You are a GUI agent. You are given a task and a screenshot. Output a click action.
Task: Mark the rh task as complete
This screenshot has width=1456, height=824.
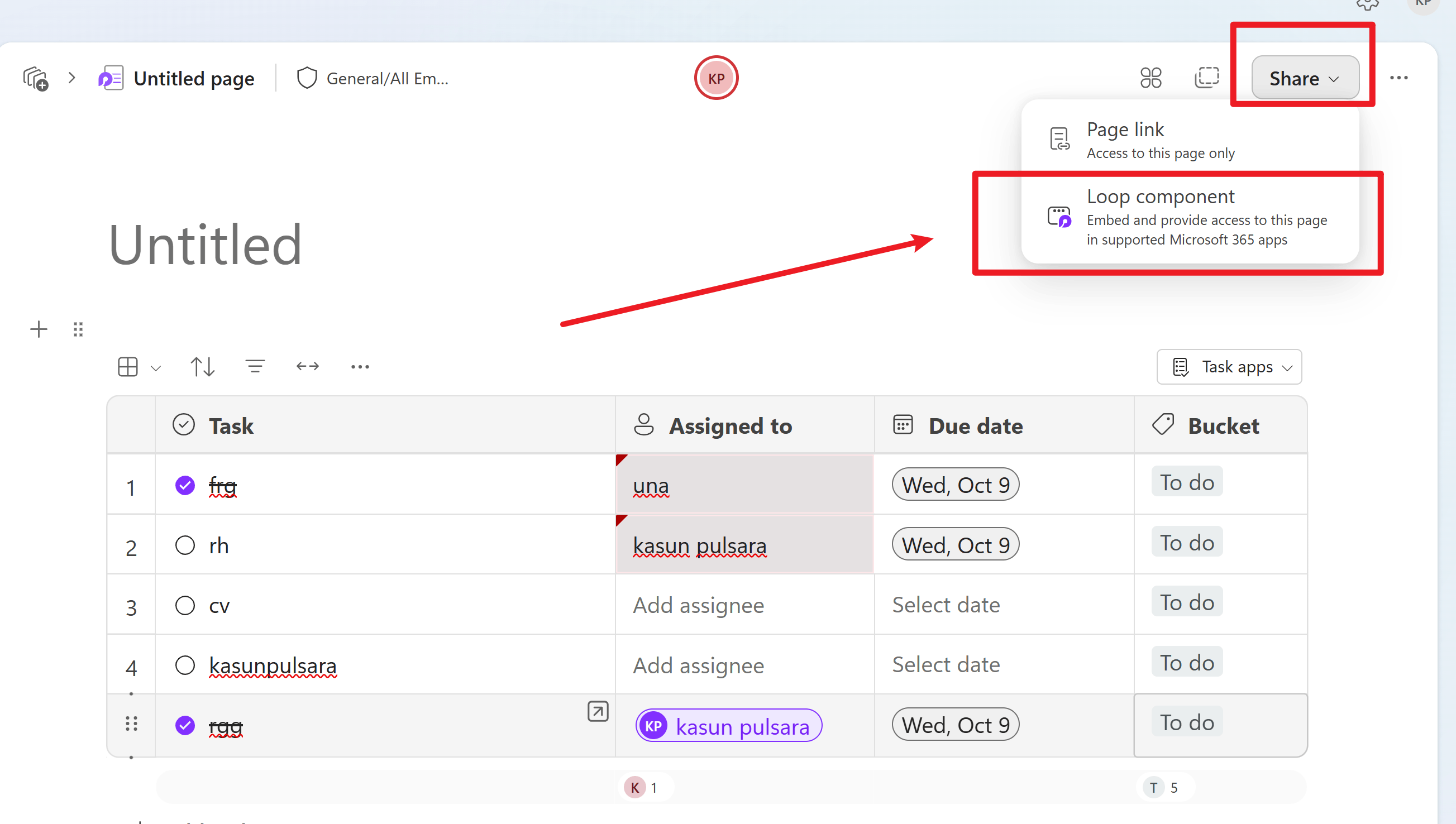[x=185, y=545]
